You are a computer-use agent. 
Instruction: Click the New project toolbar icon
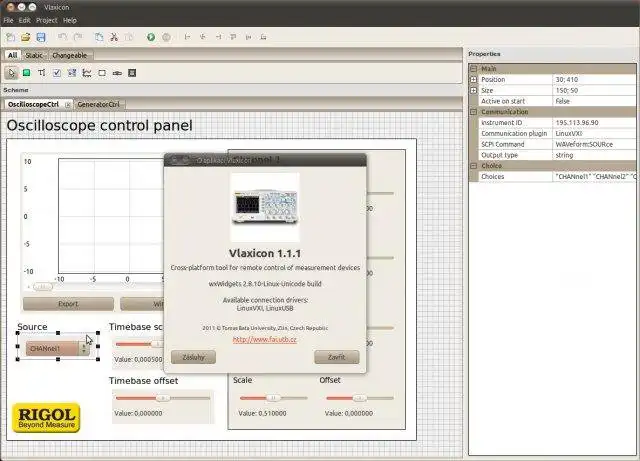[11, 37]
